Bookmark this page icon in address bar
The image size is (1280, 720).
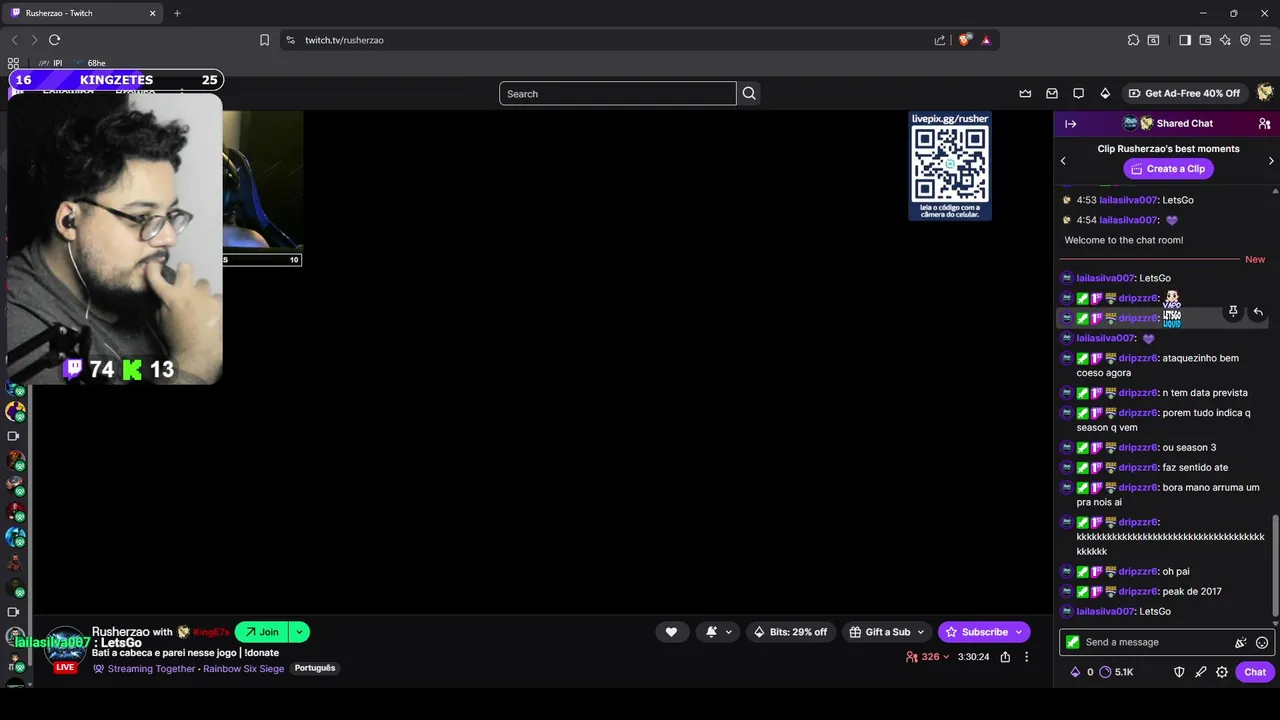pyautogui.click(x=264, y=40)
